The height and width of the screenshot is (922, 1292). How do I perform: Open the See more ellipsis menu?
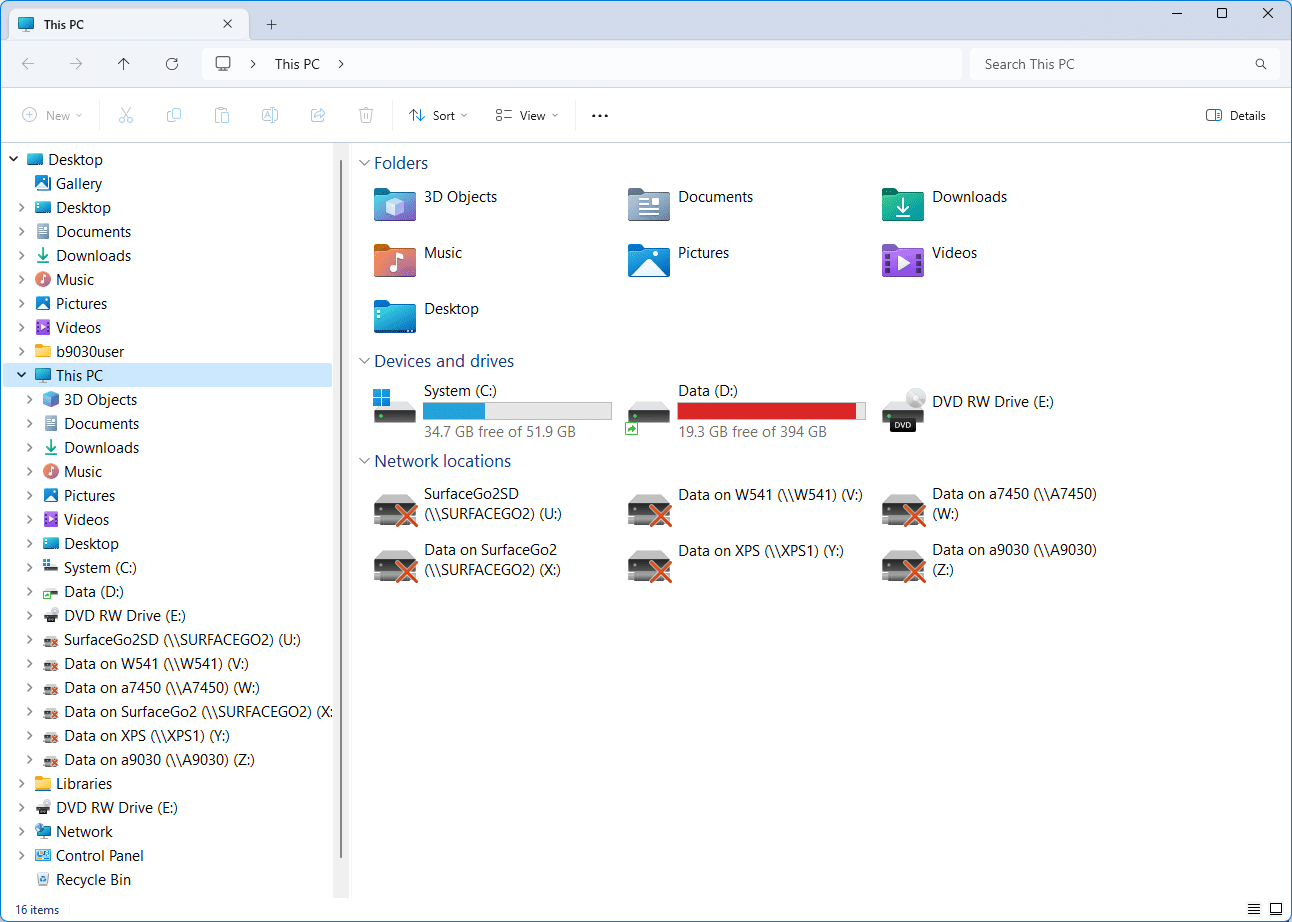pyautogui.click(x=600, y=116)
